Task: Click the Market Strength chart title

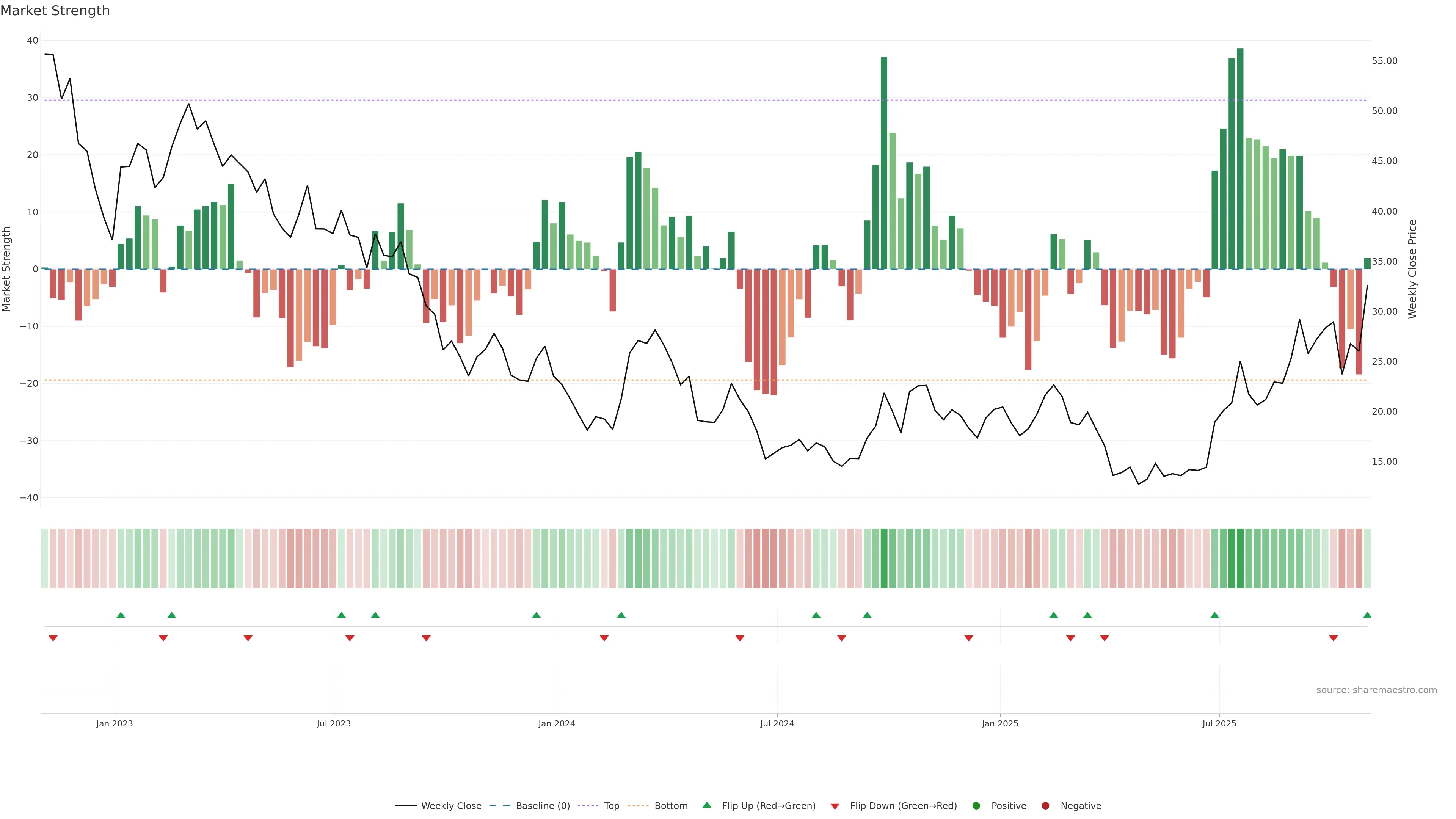Action: point(55,10)
